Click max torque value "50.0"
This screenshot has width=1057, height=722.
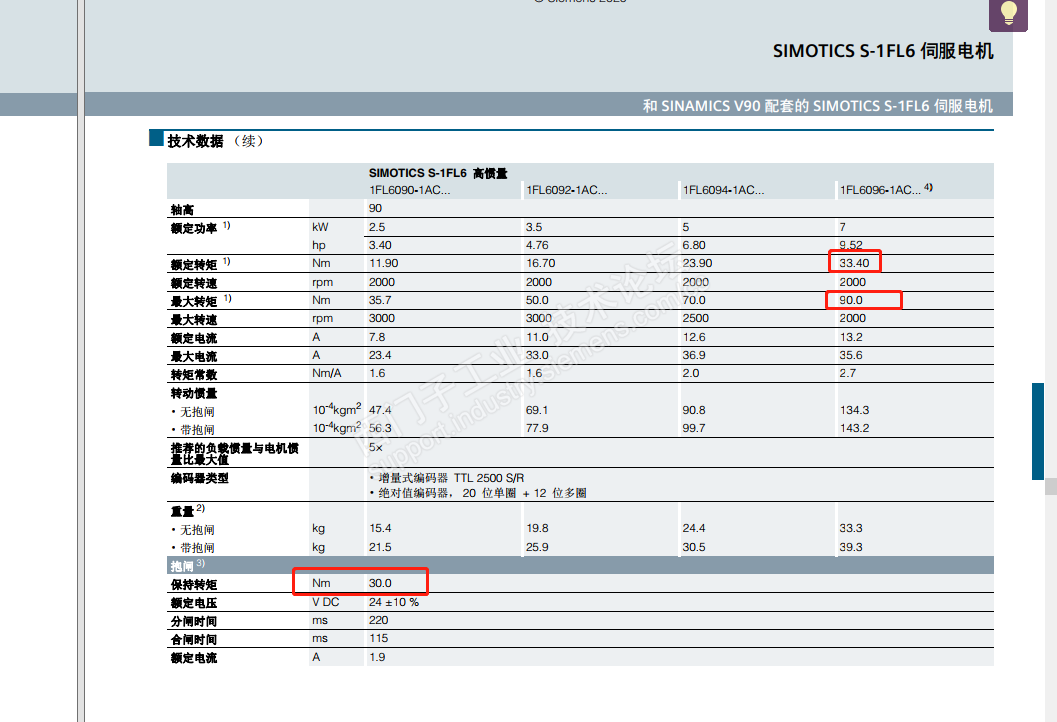[x=537, y=300]
